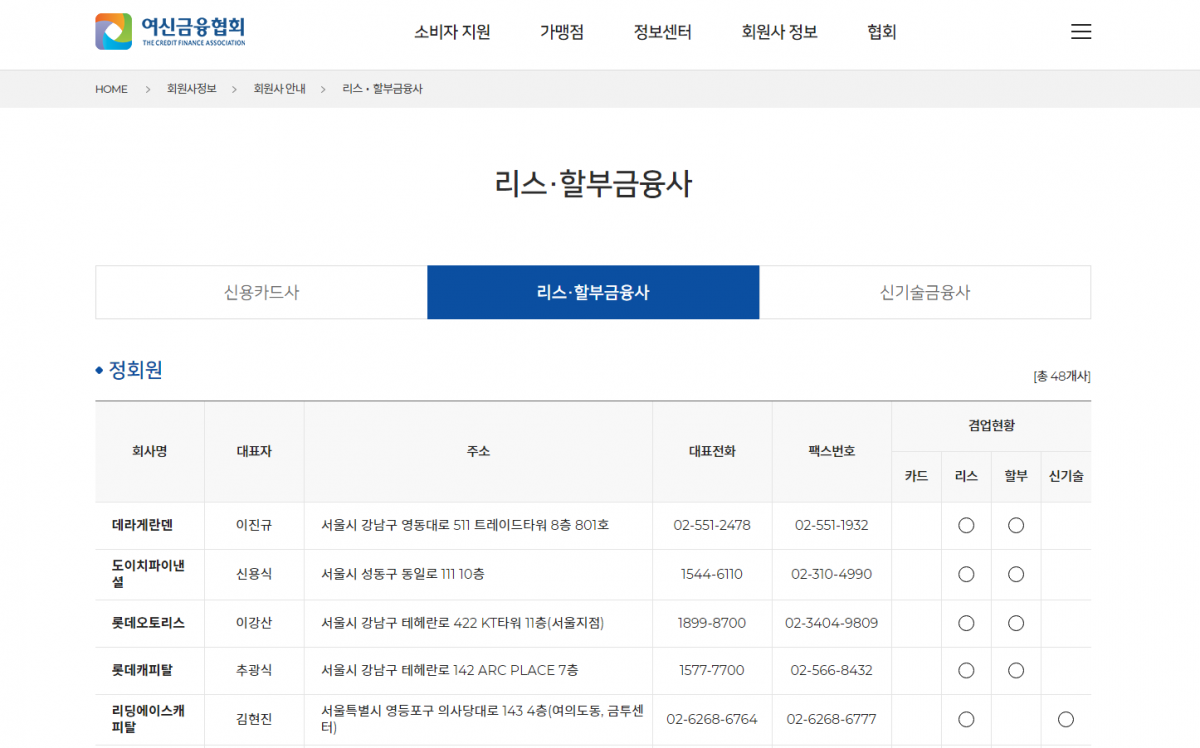Click the Credit Finance Association logo
1200x748 pixels.
(x=170, y=31)
